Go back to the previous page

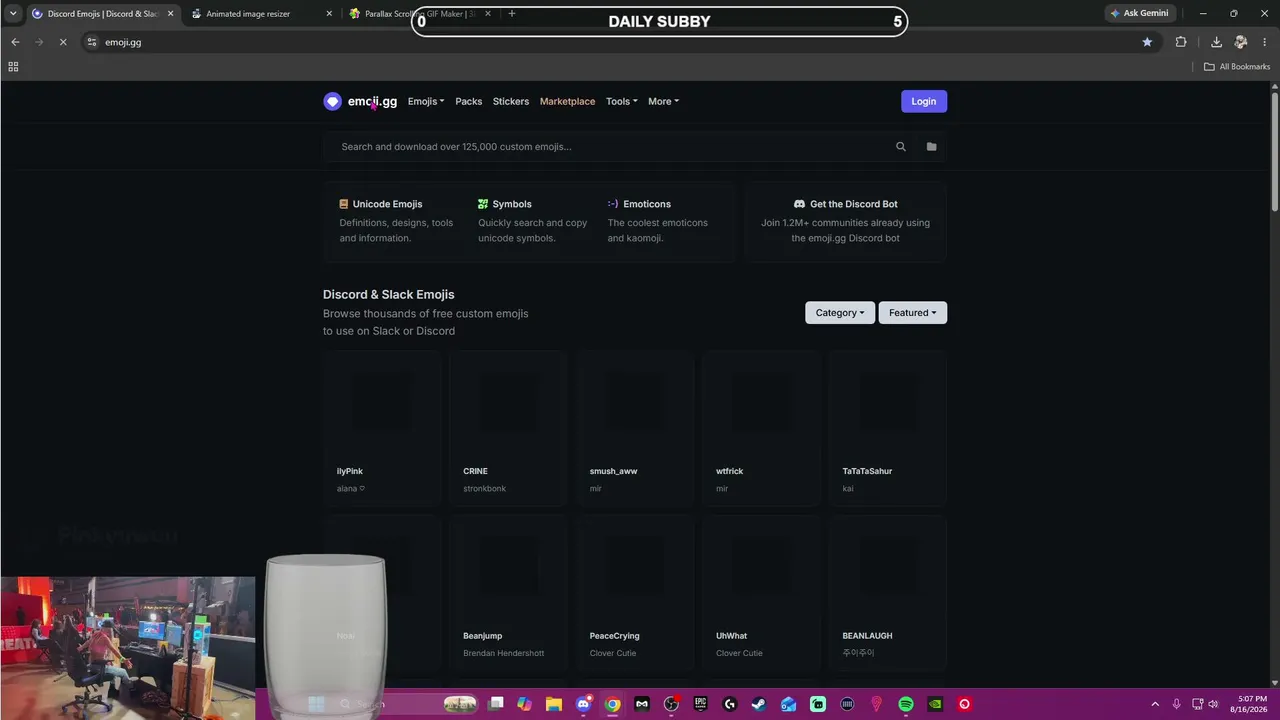point(15,42)
